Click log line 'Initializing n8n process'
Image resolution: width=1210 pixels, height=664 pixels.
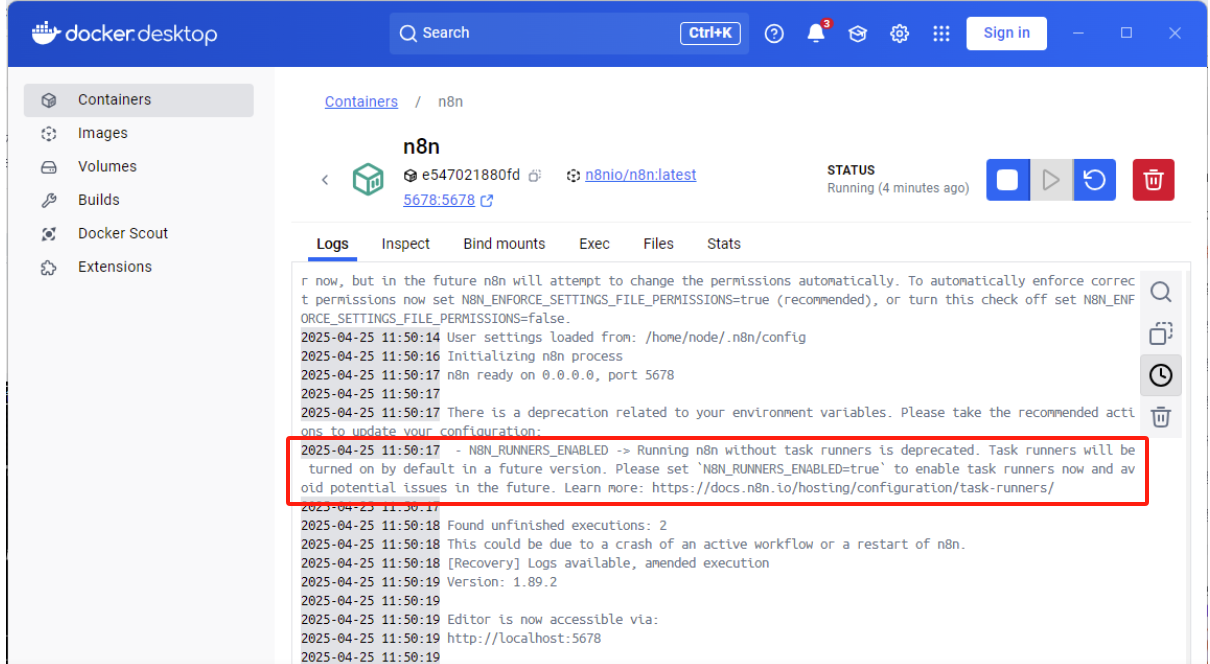pyautogui.click(x=535, y=356)
